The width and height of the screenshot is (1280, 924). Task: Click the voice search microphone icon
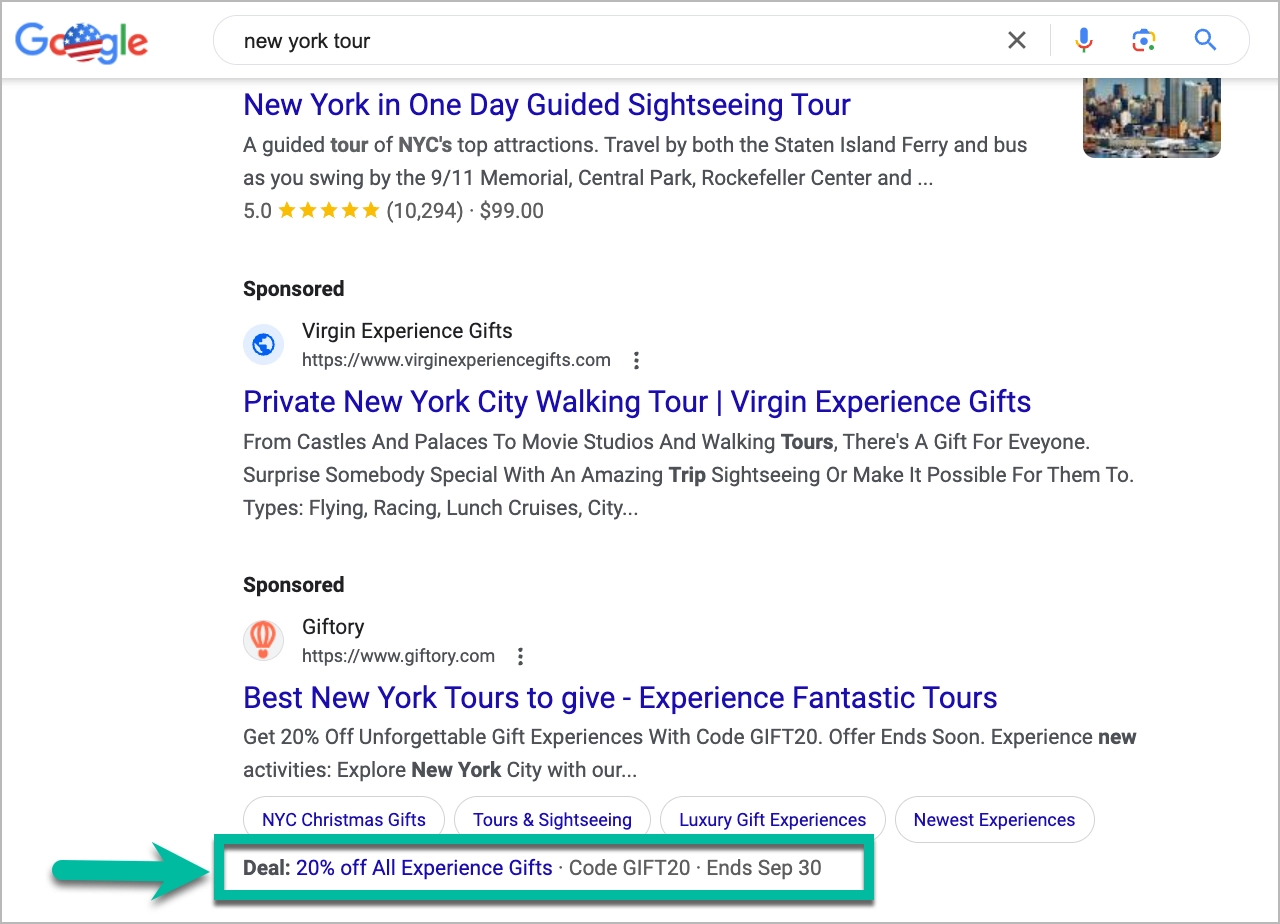(1083, 40)
